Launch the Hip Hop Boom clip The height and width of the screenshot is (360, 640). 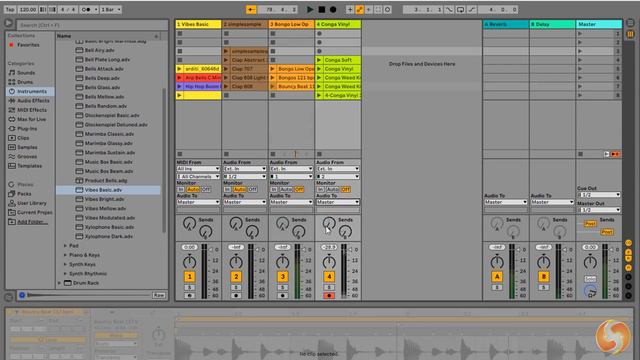click(180, 87)
